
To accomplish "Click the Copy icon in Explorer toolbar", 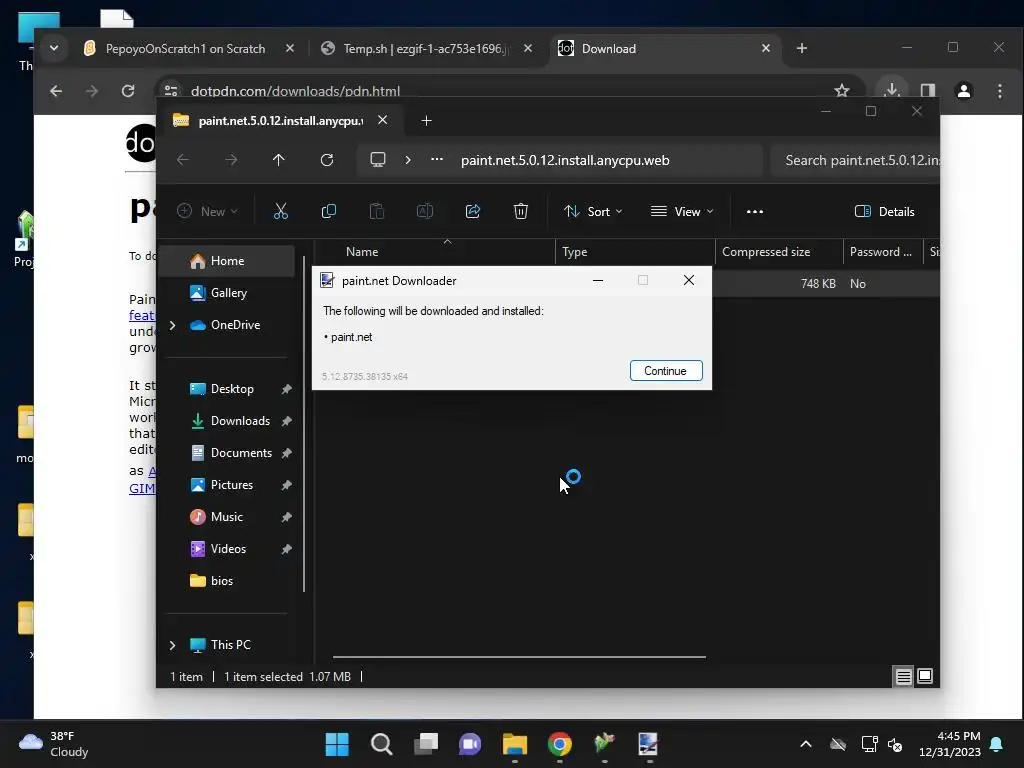I will tap(328, 211).
